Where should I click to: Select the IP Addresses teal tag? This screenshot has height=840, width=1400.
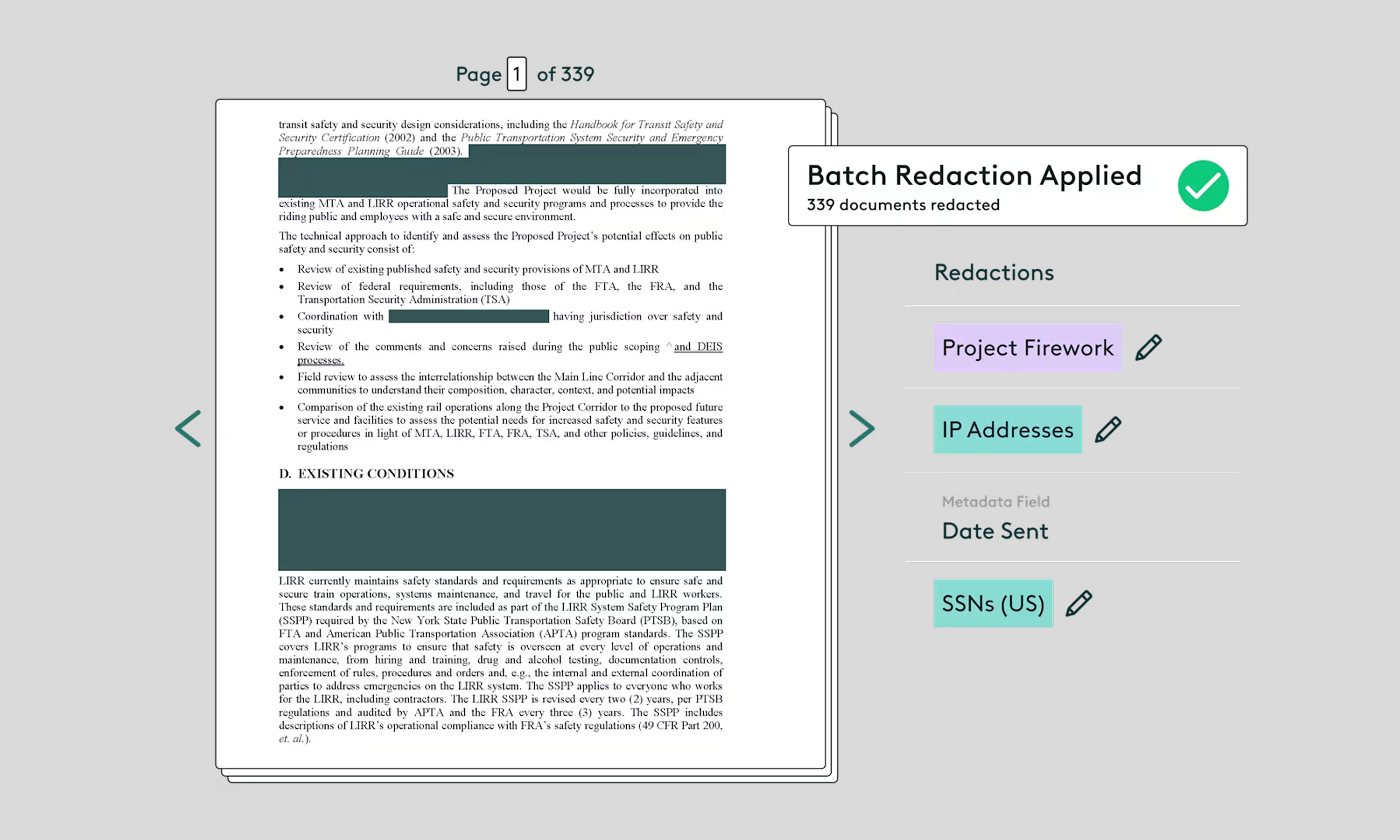(1007, 430)
